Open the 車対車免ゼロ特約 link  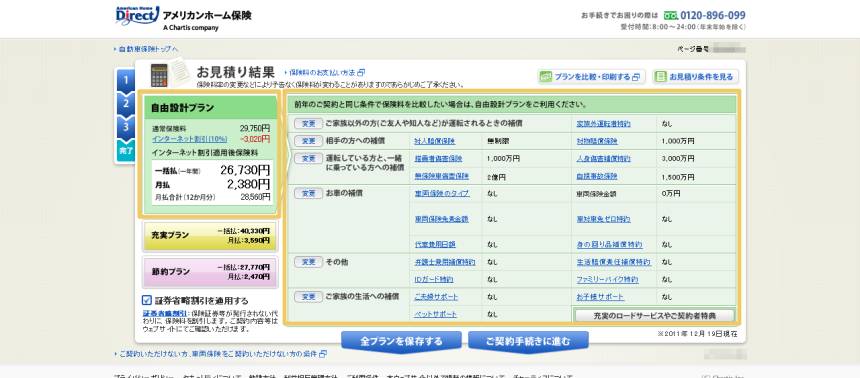point(603,219)
